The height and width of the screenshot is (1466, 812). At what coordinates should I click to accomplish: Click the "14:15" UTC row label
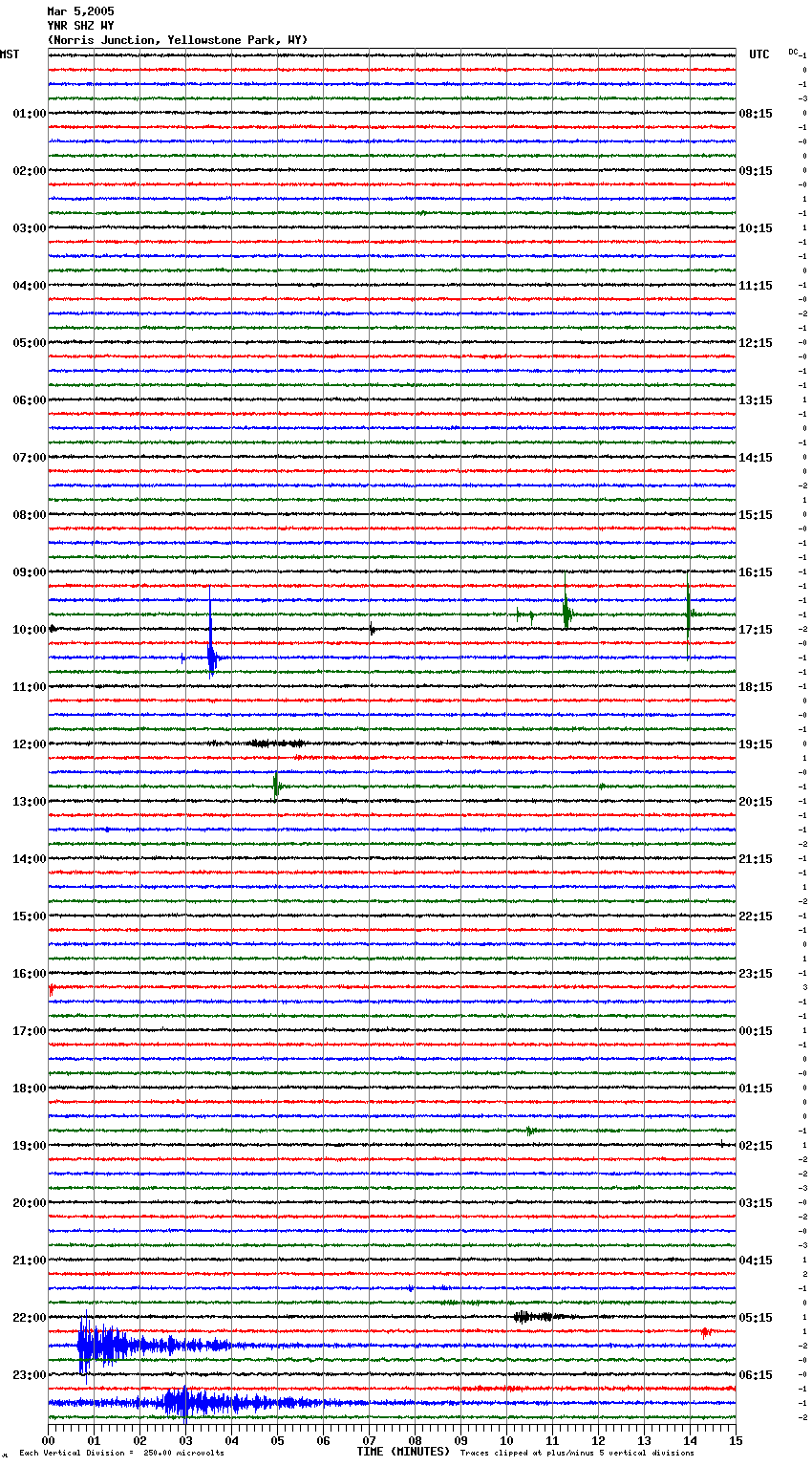tap(756, 458)
